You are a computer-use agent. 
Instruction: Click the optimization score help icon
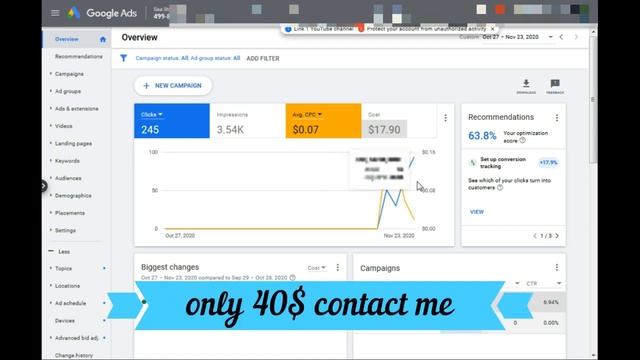[x=522, y=140]
